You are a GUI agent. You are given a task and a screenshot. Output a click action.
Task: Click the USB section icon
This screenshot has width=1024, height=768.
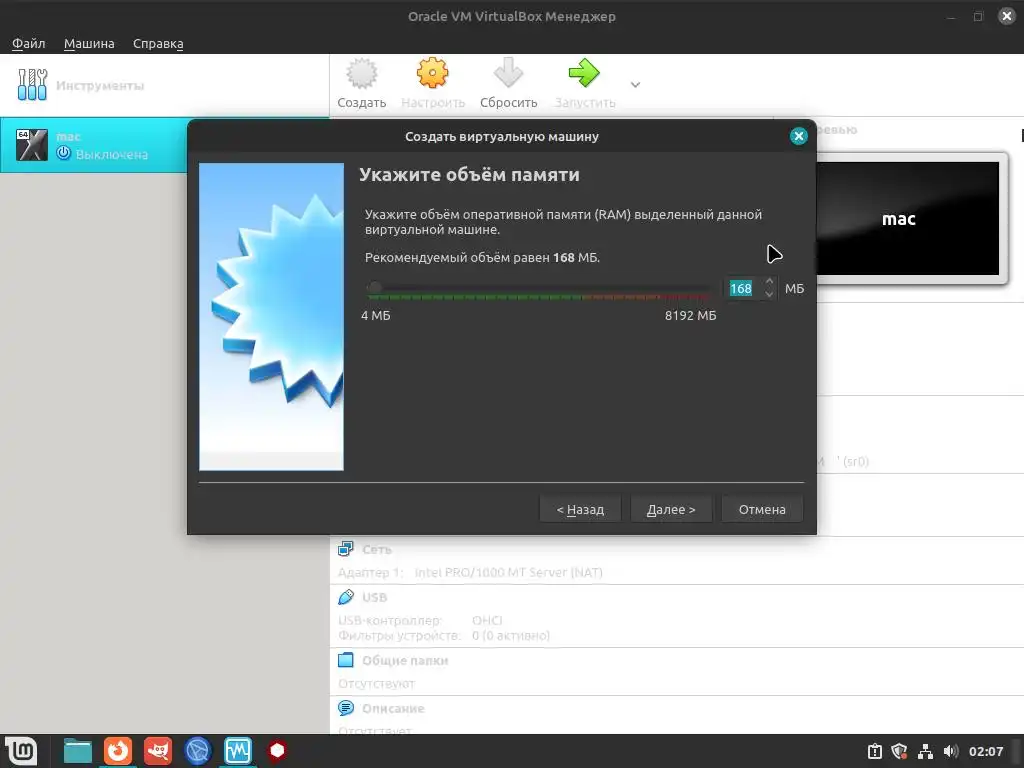pos(345,597)
